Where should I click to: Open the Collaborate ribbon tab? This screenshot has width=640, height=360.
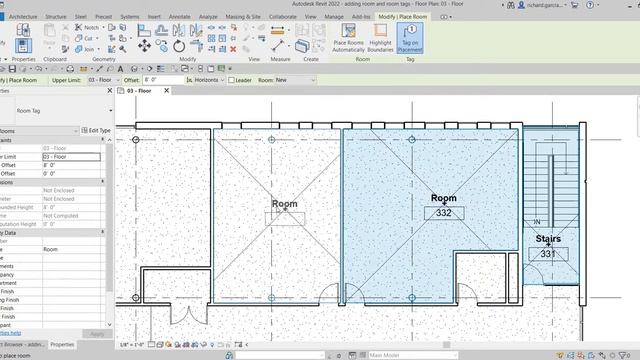point(282,17)
